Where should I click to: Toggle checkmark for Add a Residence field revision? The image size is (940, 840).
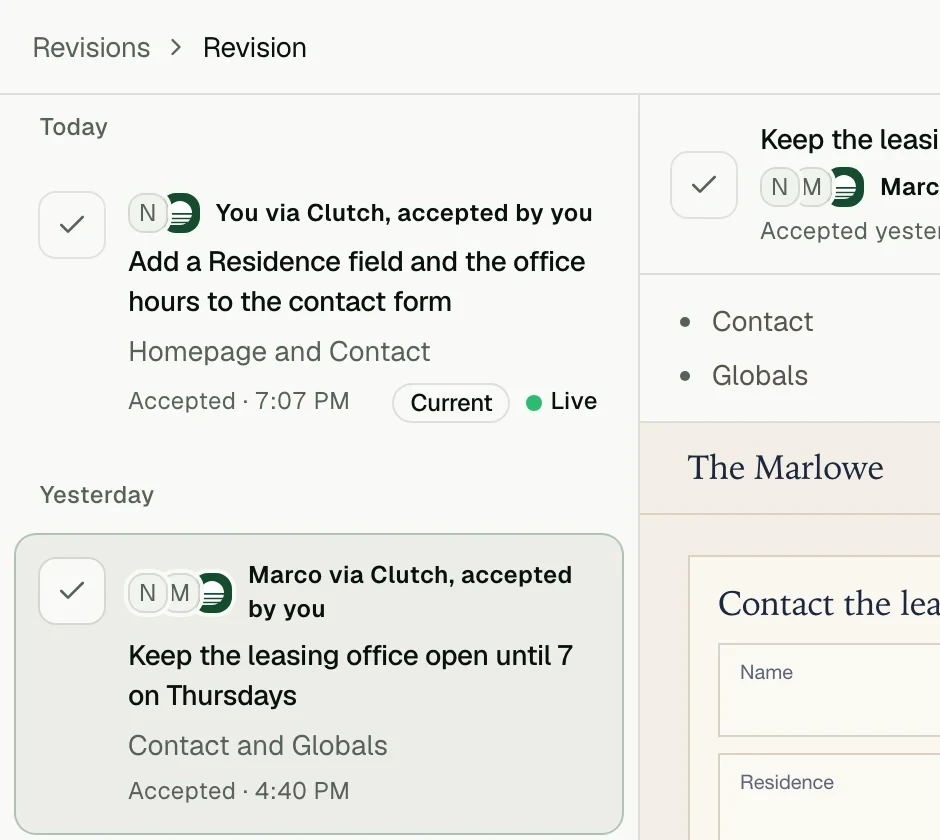72,225
